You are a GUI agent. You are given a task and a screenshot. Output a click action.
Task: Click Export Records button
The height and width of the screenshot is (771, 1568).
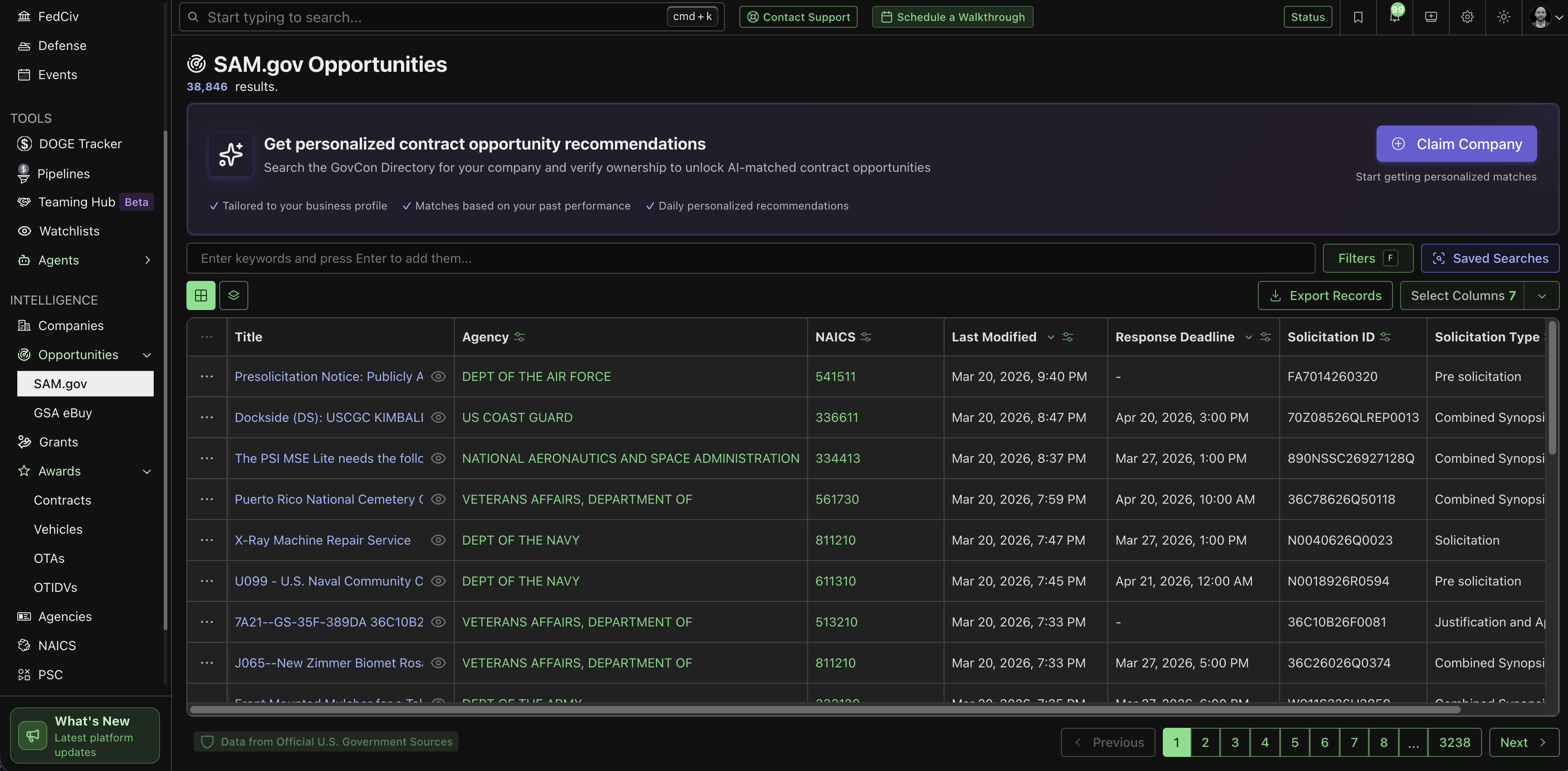[x=1325, y=296]
